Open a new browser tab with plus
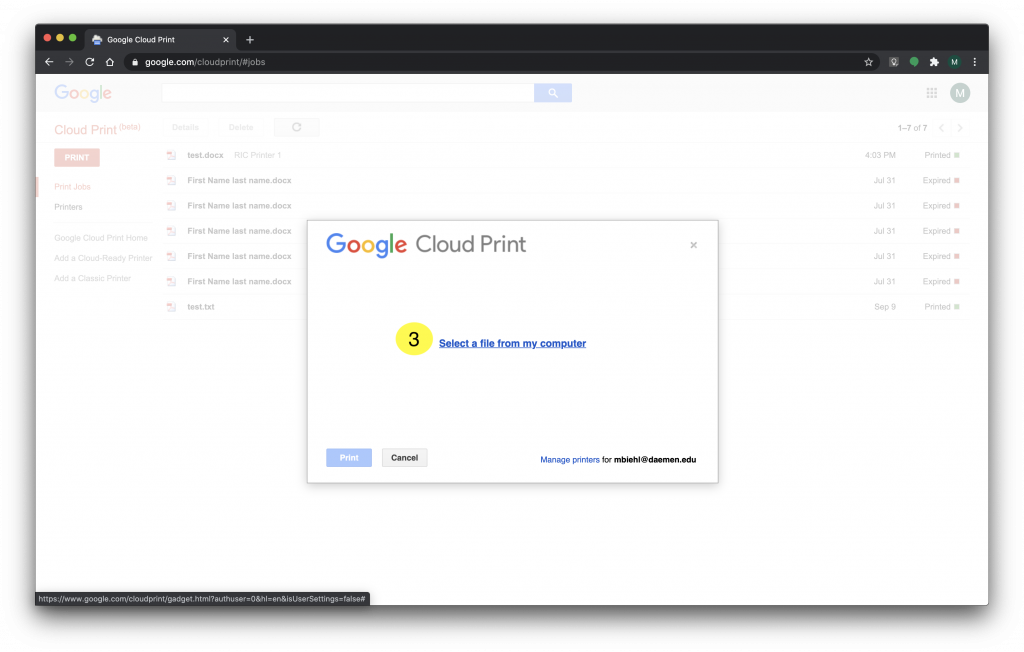 point(249,40)
